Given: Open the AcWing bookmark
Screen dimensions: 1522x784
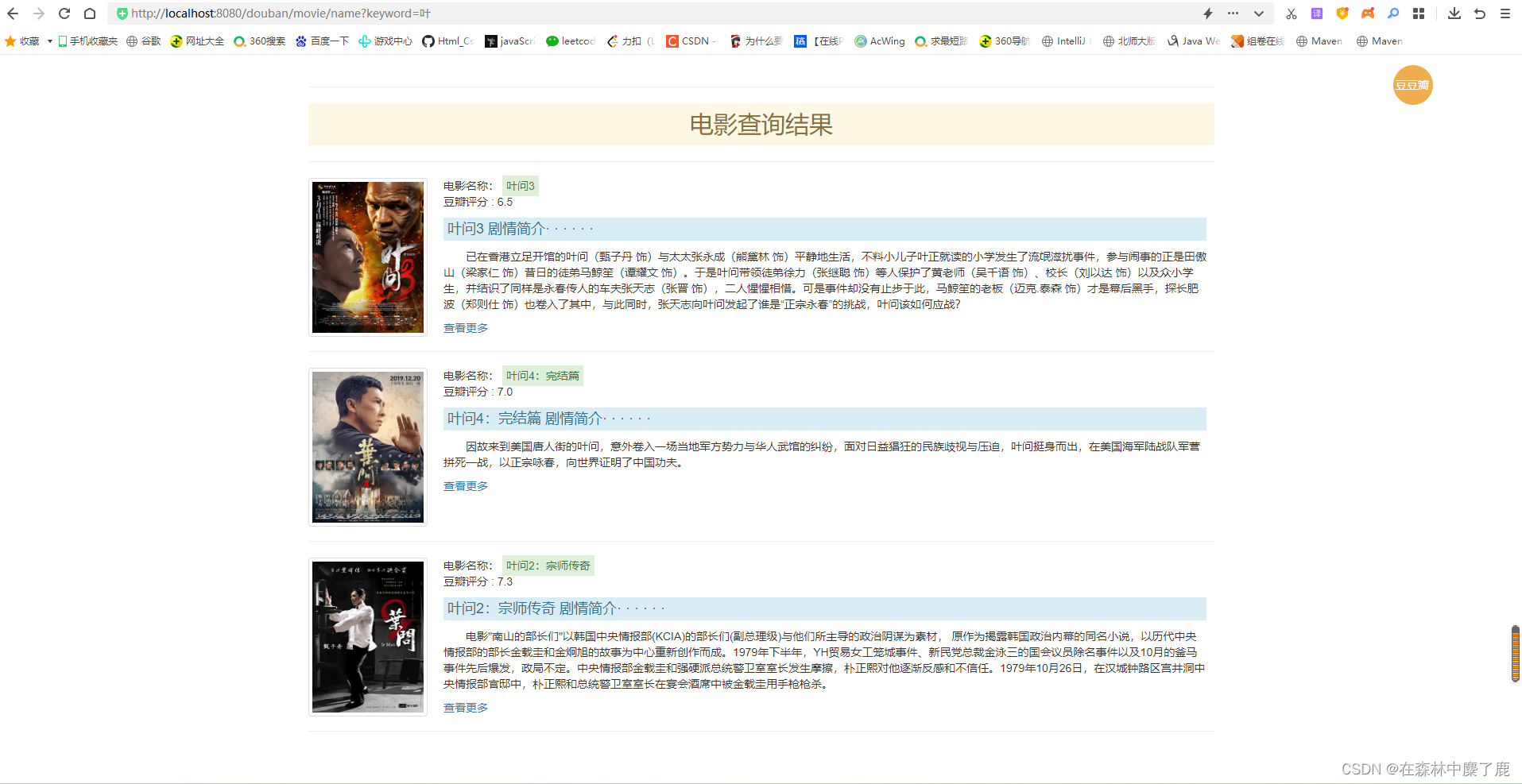Looking at the screenshot, I should [x=880, y=41].
